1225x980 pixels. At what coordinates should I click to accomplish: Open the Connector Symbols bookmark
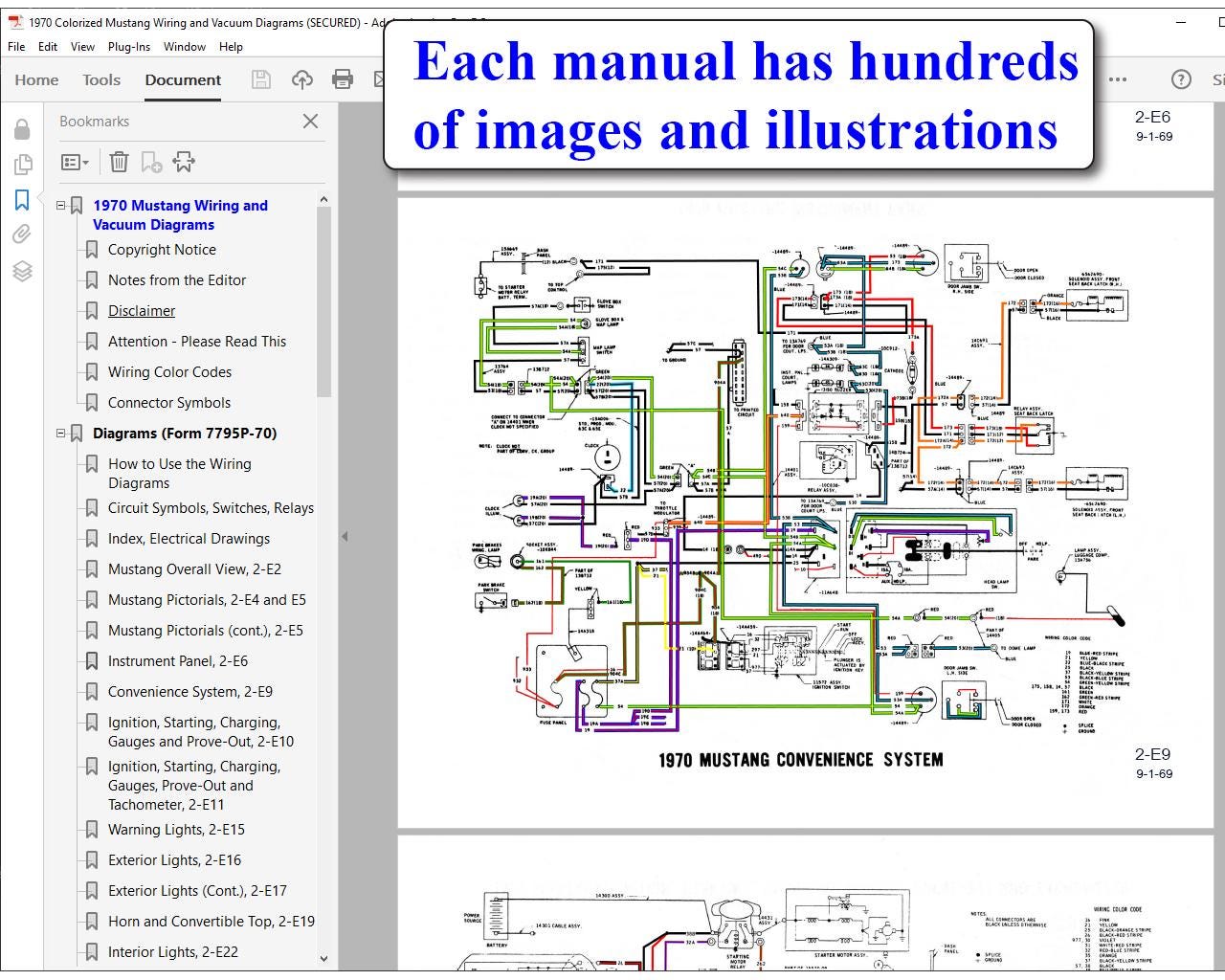[169, 403]
